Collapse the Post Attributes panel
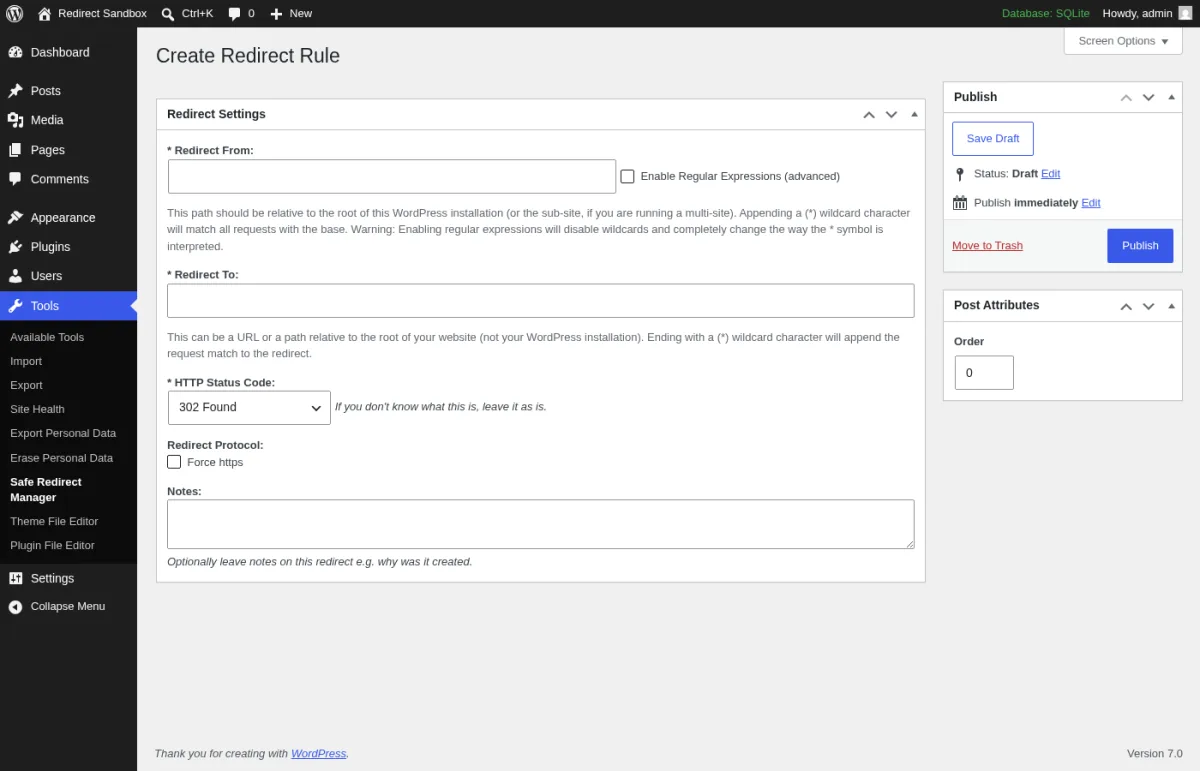 1171,306
